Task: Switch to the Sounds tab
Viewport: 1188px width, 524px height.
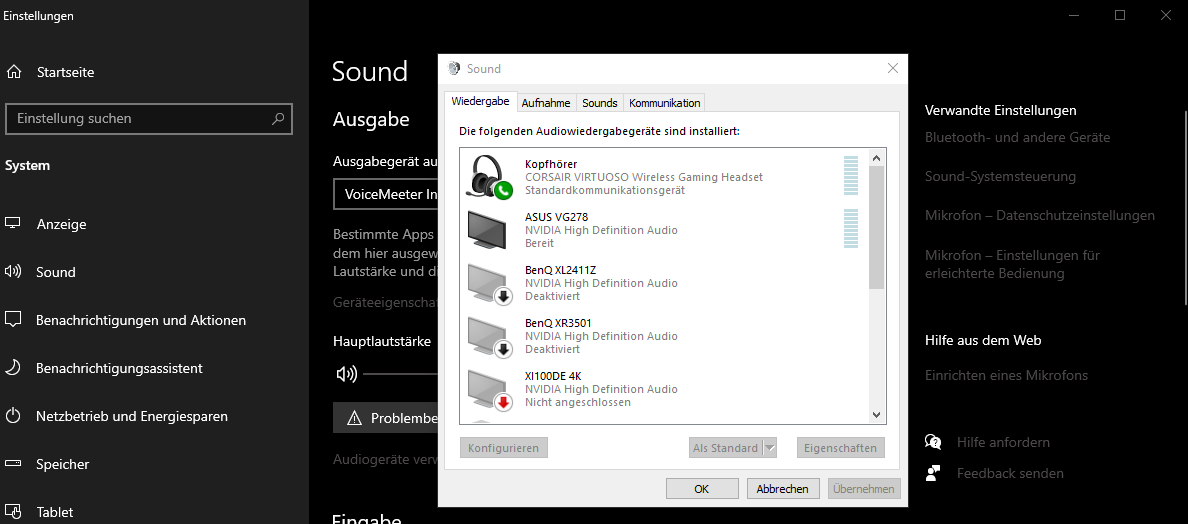Action: pyautogui.click(x=600, y=103)
